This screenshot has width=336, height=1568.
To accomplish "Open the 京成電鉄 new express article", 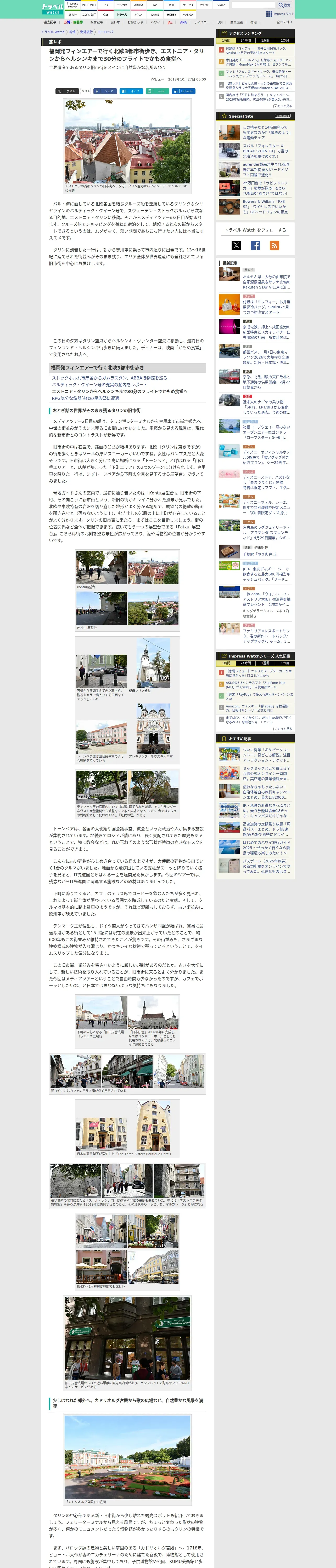I will (x=266, y=332).
